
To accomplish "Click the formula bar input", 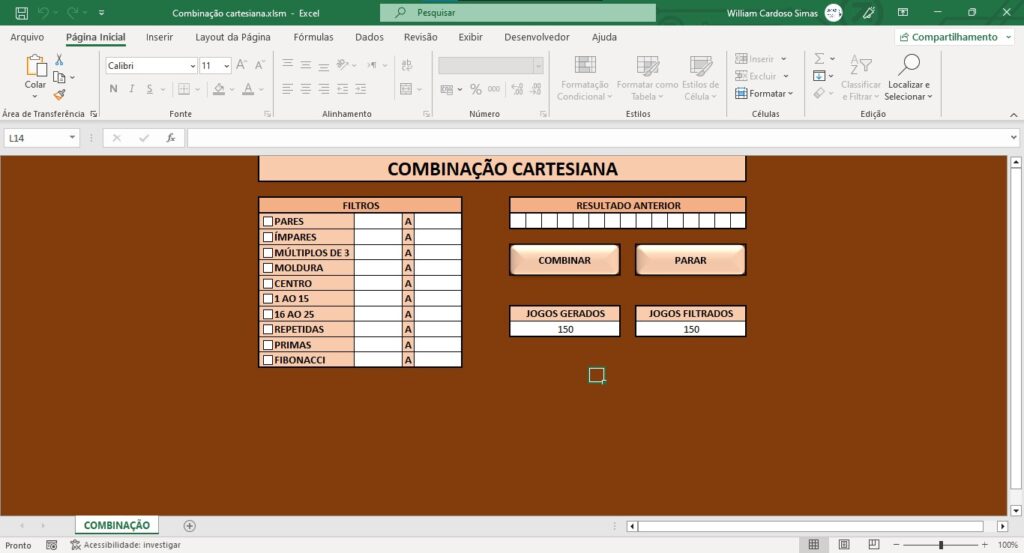I will 598,138.
